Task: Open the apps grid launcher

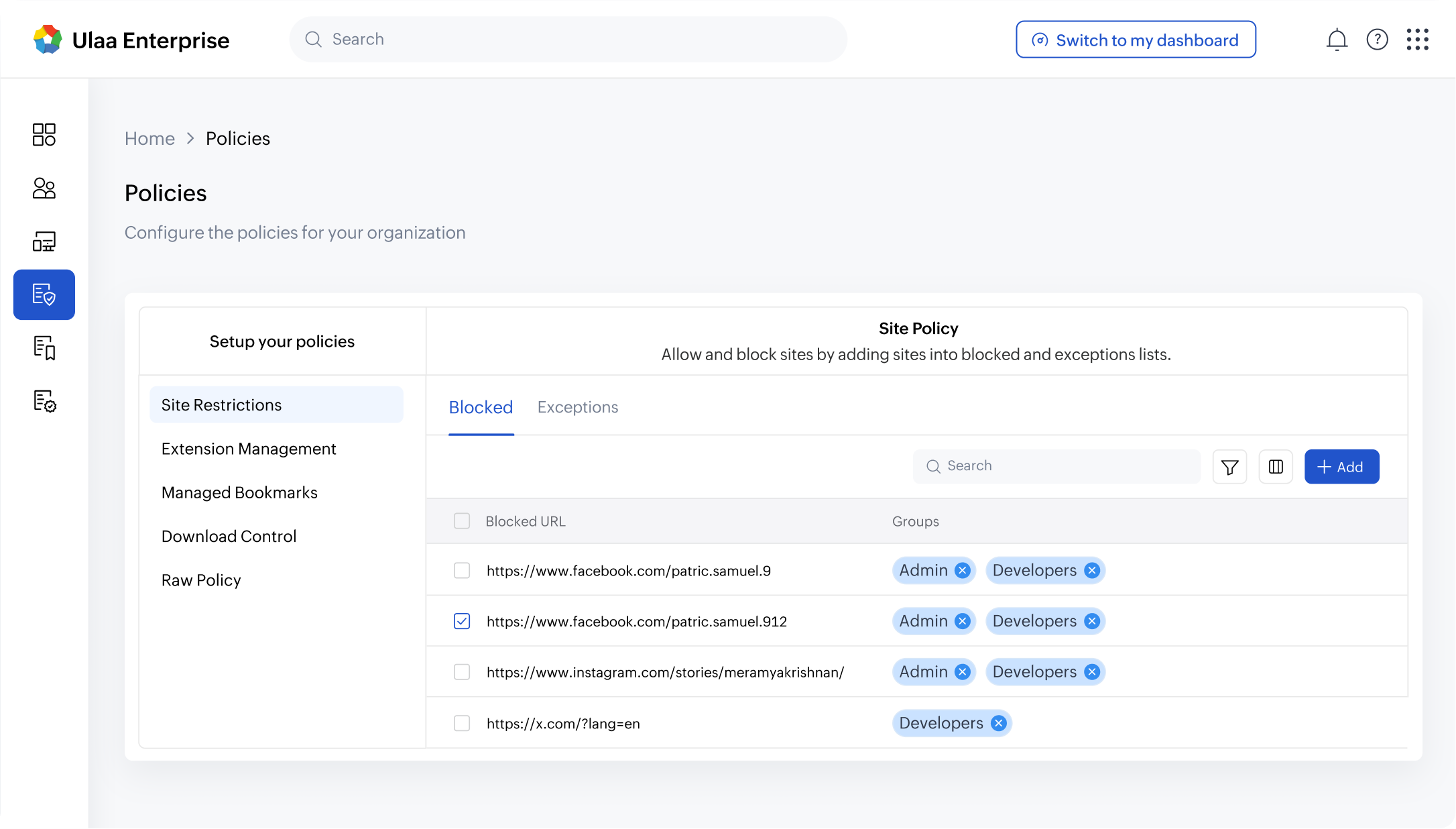Action: 1417,40
